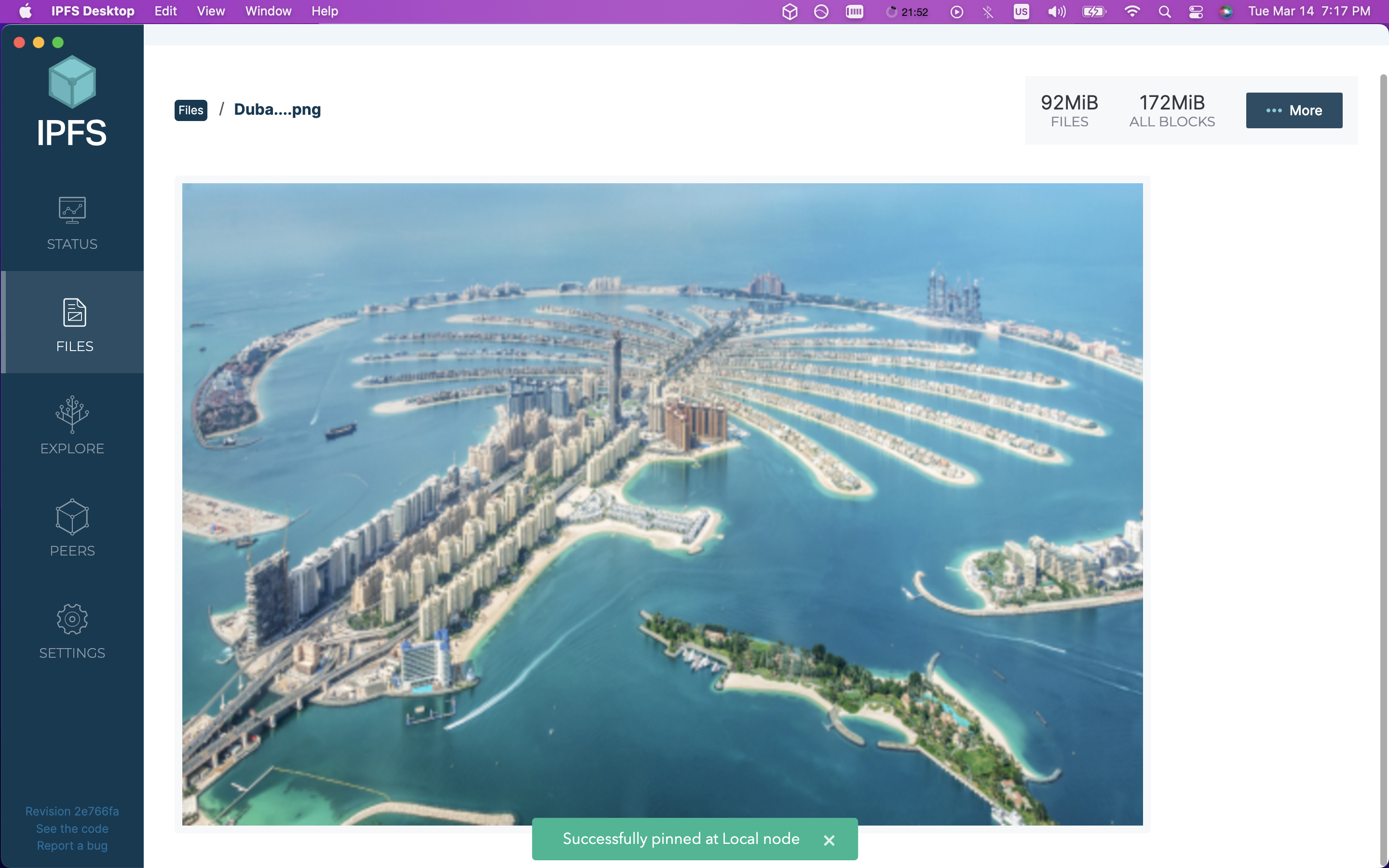Screen dimensions: 1389x868
Task: Open Spotlight search in menu bar
Action: pos(1164,12)
